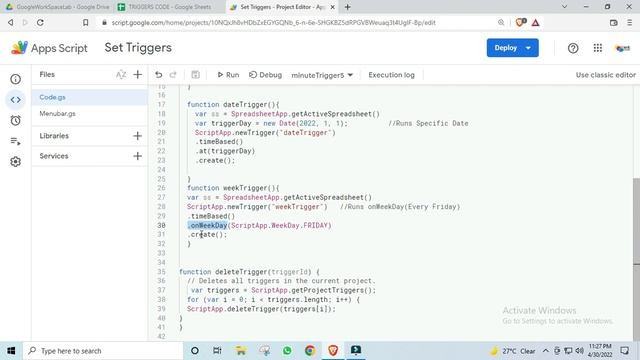This screenshot has height=360, width=640.
Task: Click line number 30 in the gutter
Action: click(161, 225)
